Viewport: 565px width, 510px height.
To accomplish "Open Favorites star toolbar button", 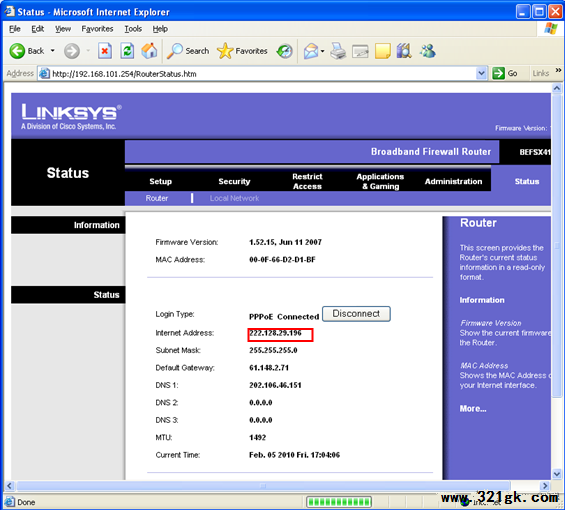I will [242, 51].
